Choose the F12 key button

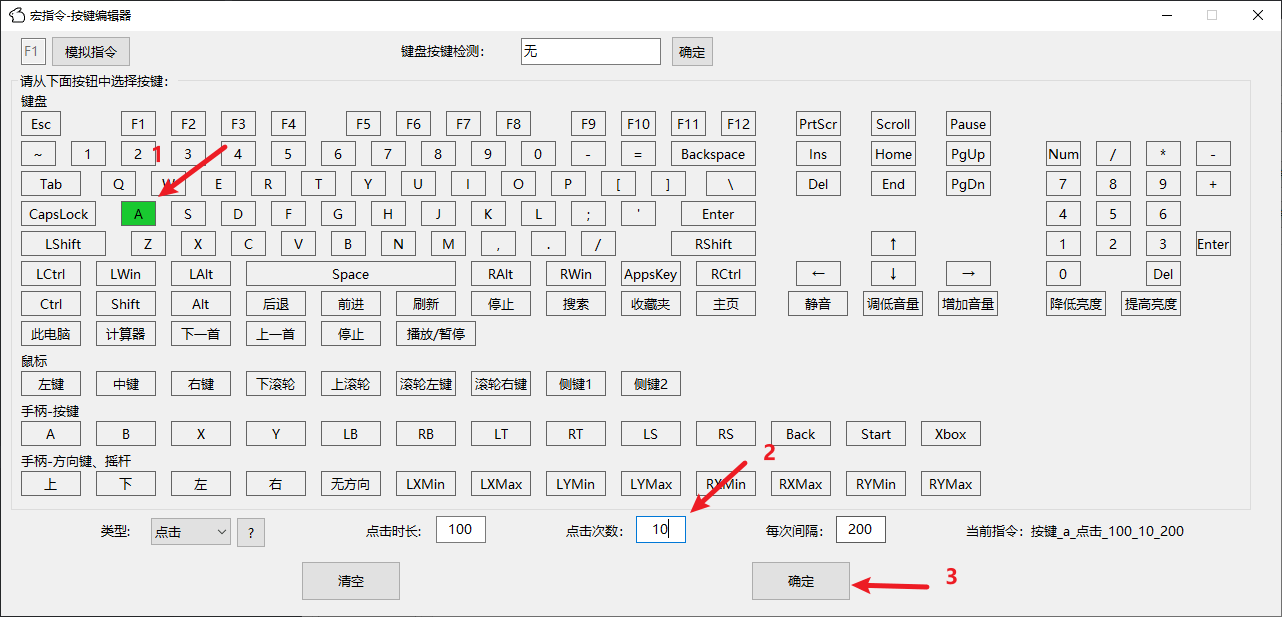[x=738, y=124]
